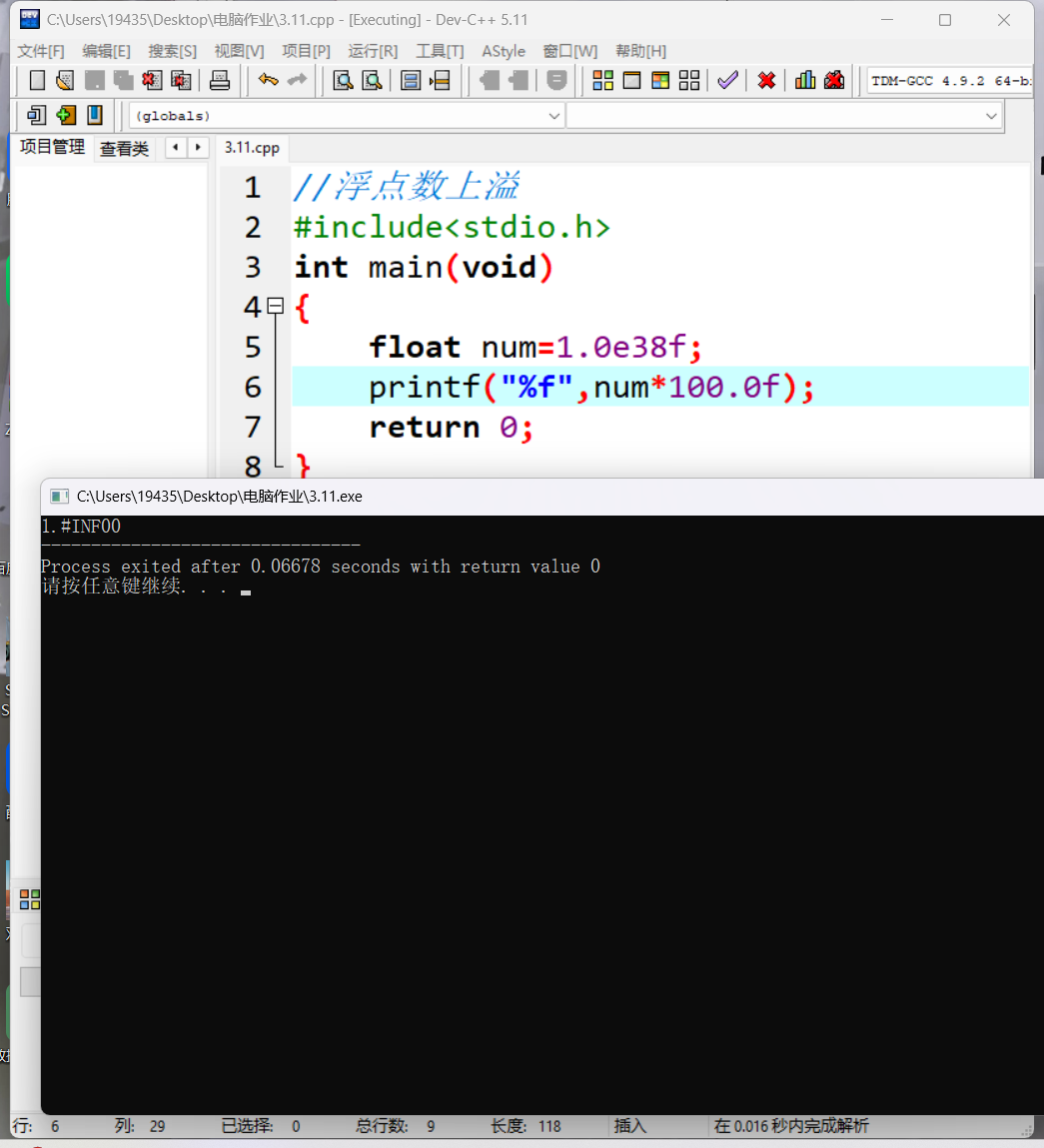Compile the program with Compile icon
The image size is (1044, 1148).
click(602, 81)
